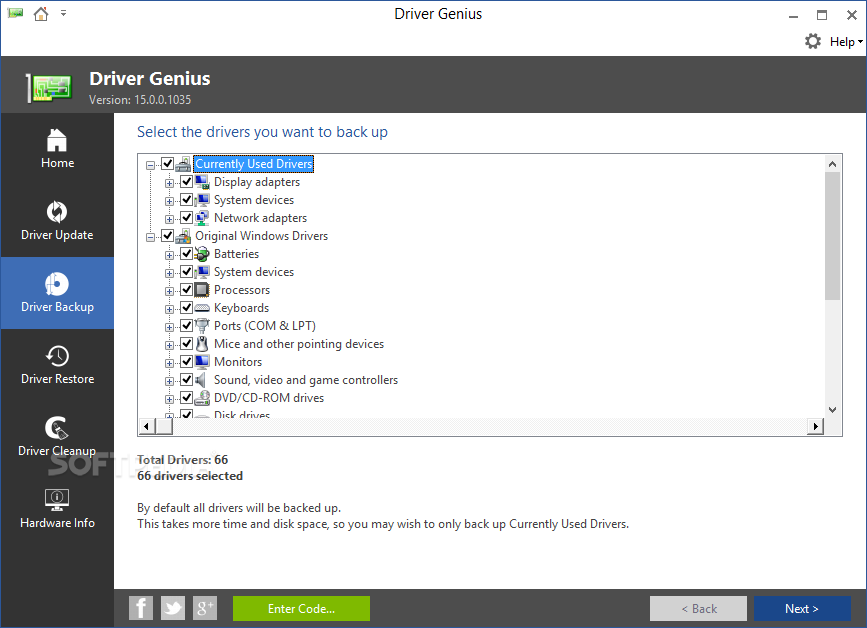Screen dimensions: 867x628
Task: Collapse Currently Used Drivers tree node
Action: click(150, 165)
